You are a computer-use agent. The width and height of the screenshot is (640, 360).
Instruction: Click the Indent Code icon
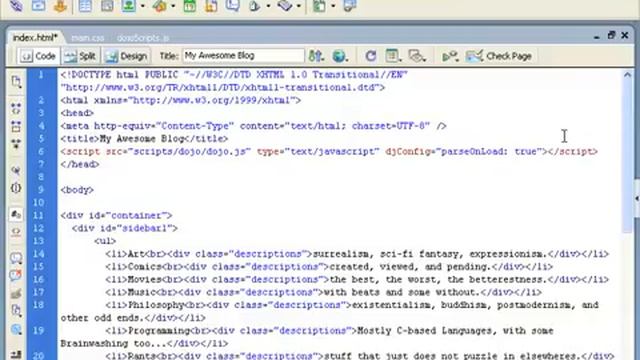tap(16, 354)
